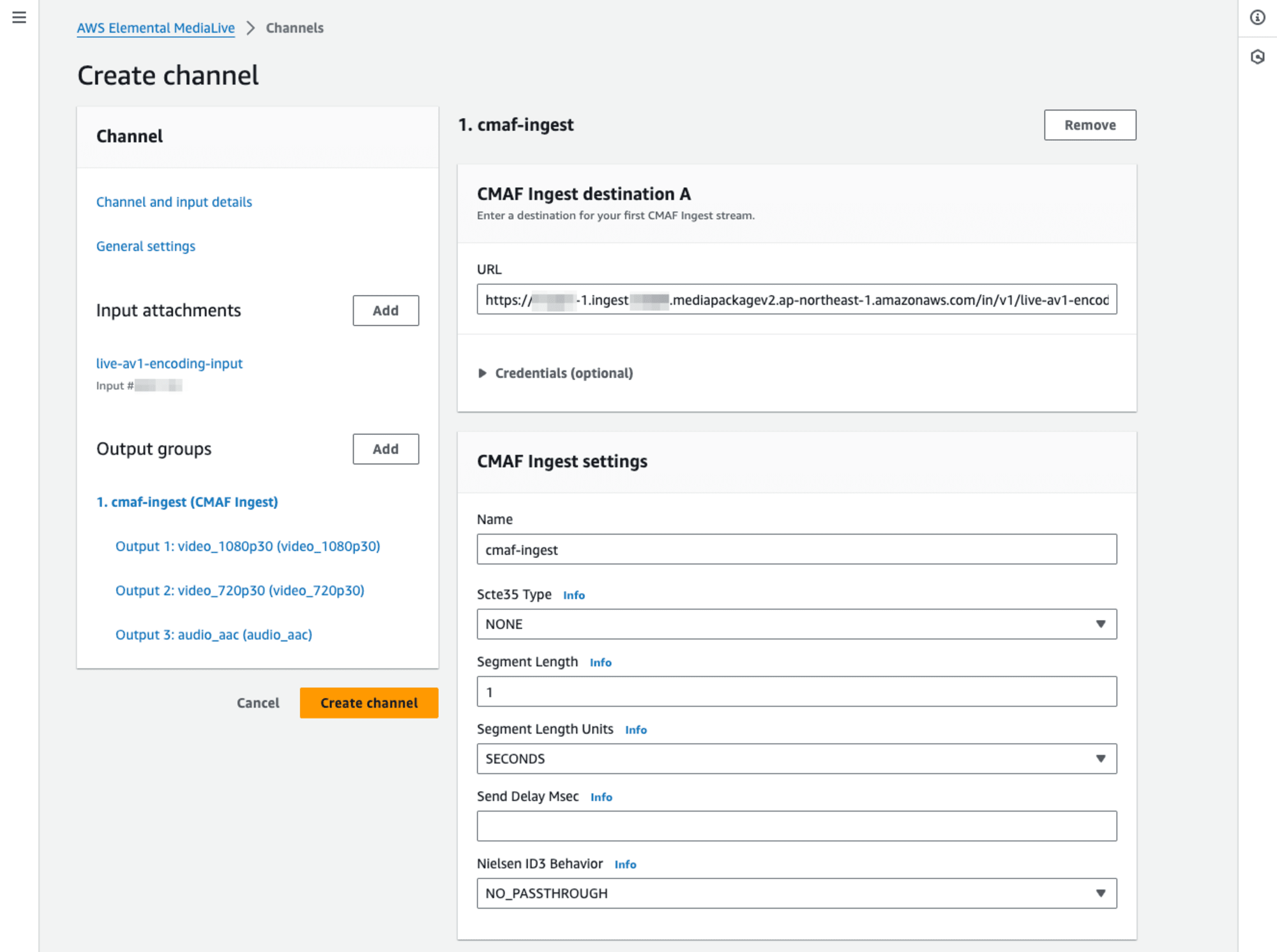Open Nielsen ID3 Behavior NO_PASSTHROUGH dropdown

[x=797, y=893]
